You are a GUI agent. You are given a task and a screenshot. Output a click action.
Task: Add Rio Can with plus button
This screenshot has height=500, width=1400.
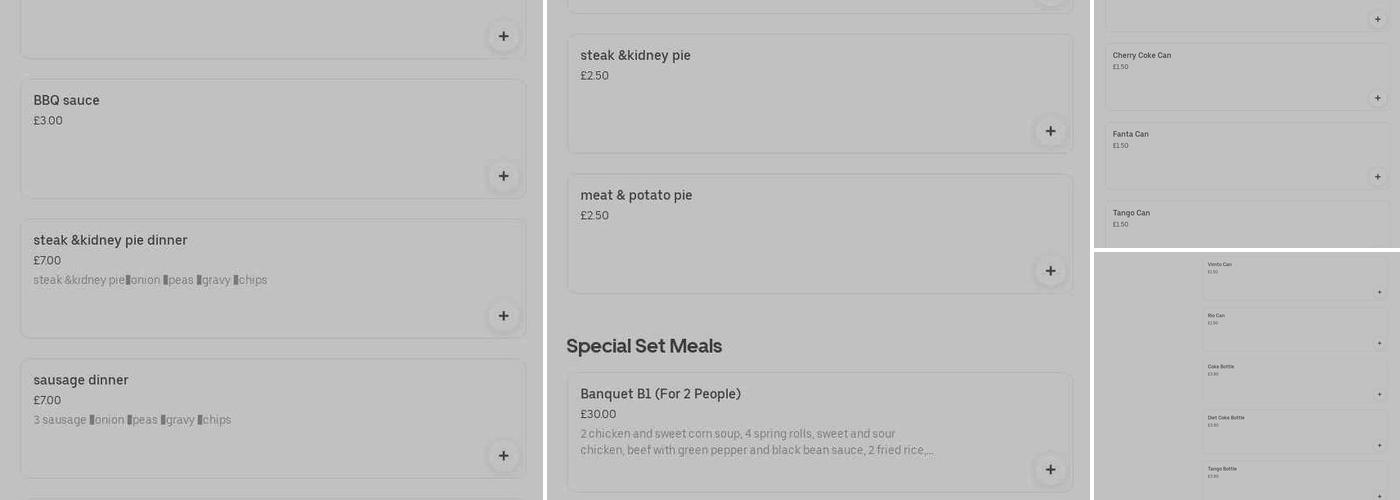pos(1379,344)
